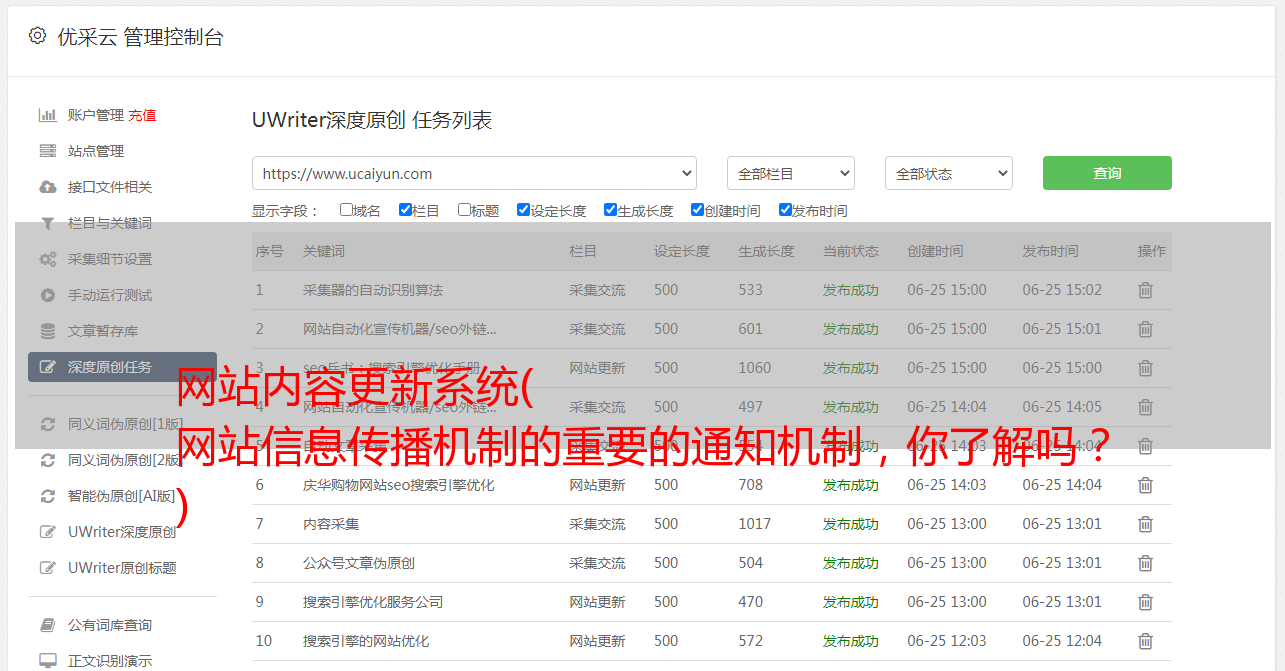Viewport: 1285px width, 671px height.
Task: Click the 站点管理 server icon
Action: click(47, 151)
